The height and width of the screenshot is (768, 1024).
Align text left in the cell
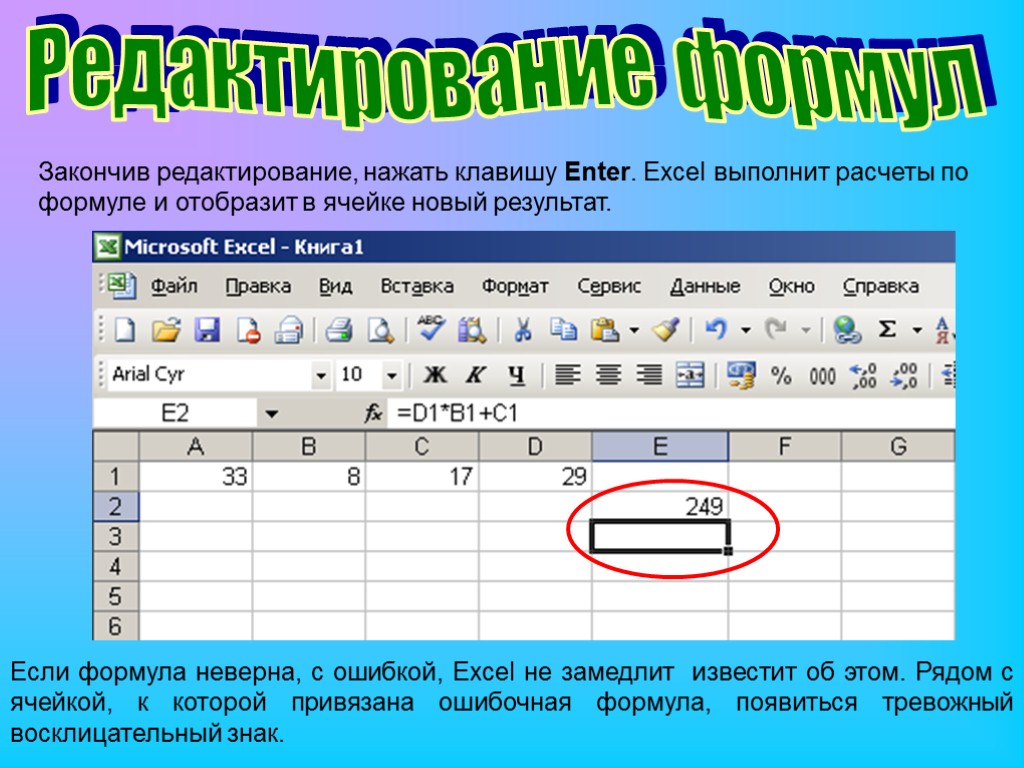568,375
